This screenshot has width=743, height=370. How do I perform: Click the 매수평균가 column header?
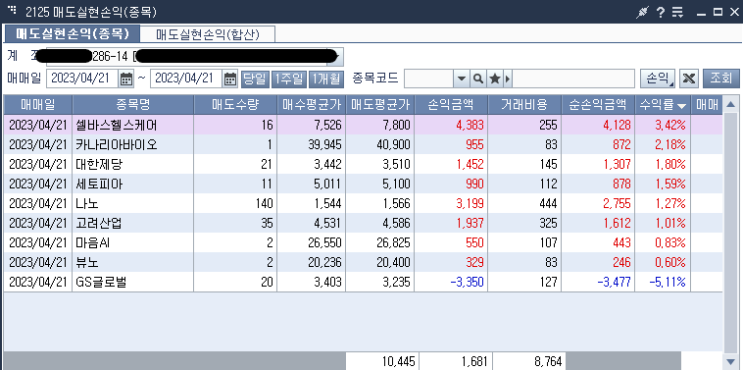coord(311,105)
